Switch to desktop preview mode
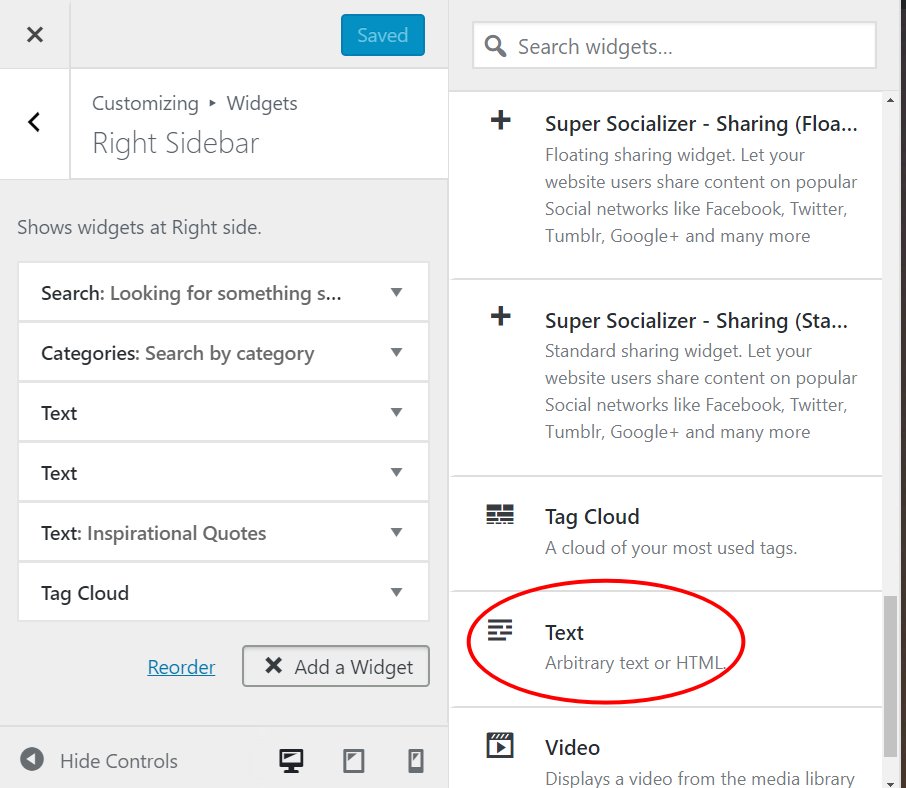The image size is (906, 788). [290, 760]
